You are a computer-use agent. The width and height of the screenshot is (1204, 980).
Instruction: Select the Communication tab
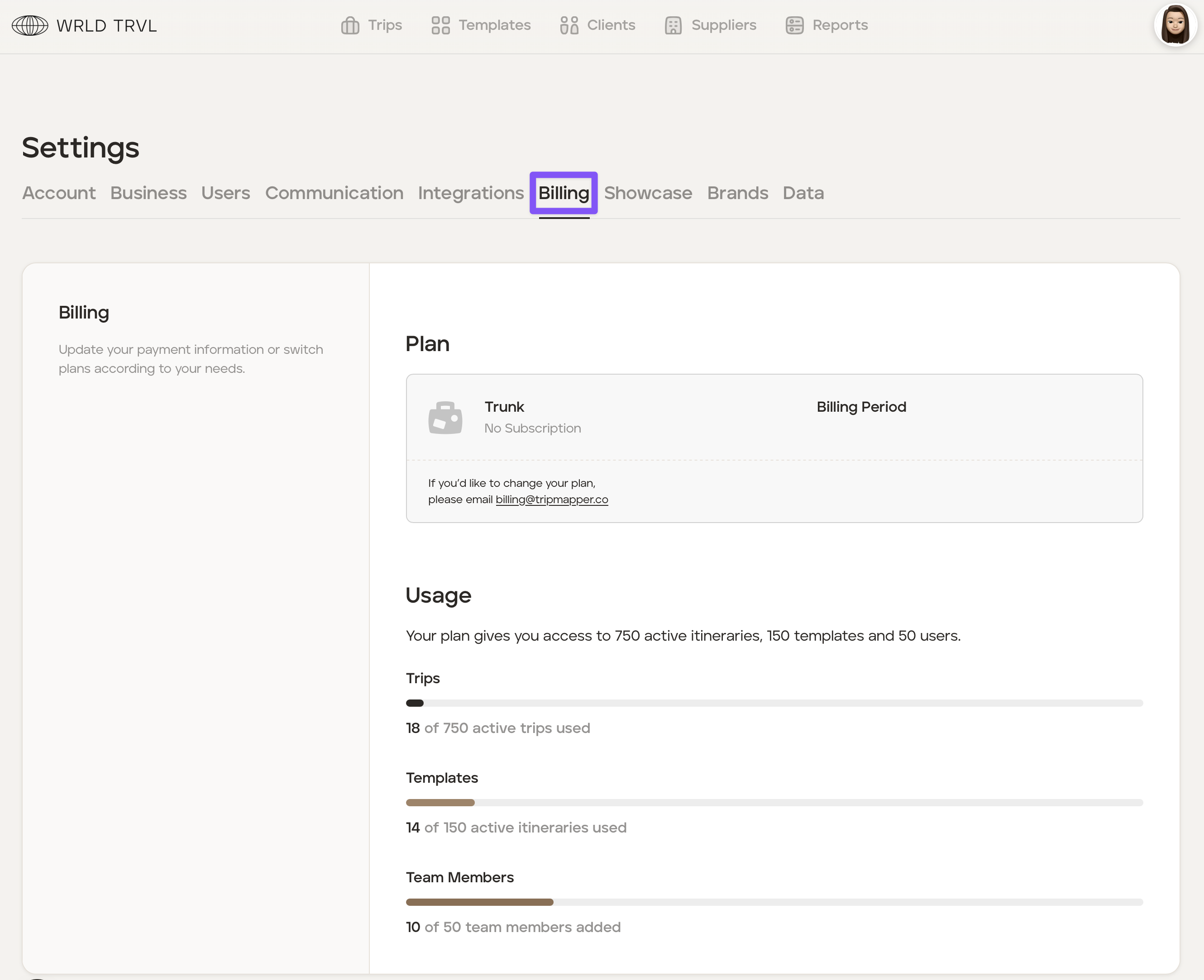334,193
